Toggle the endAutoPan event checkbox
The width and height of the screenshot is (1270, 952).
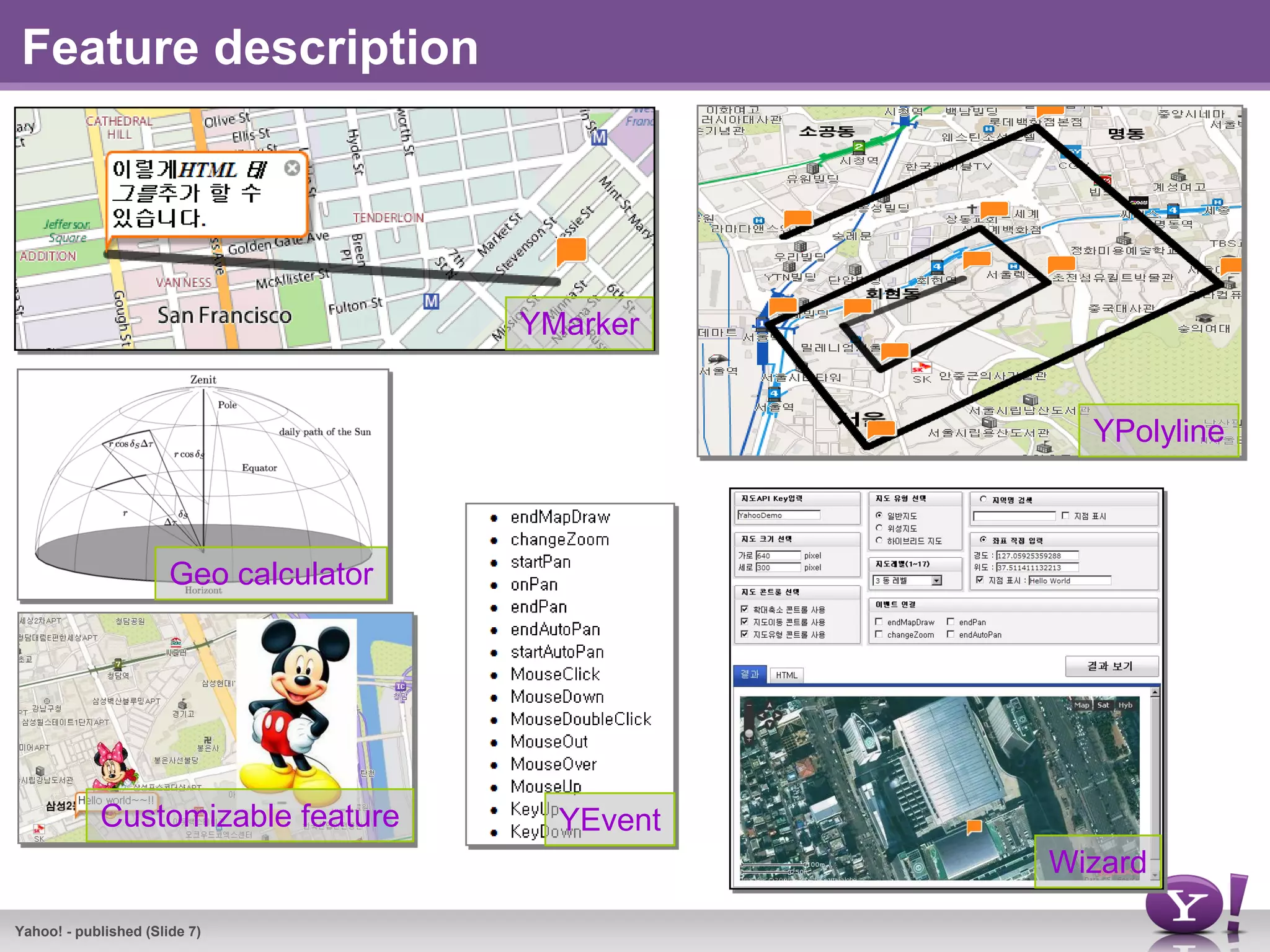[x=951, y=634]
